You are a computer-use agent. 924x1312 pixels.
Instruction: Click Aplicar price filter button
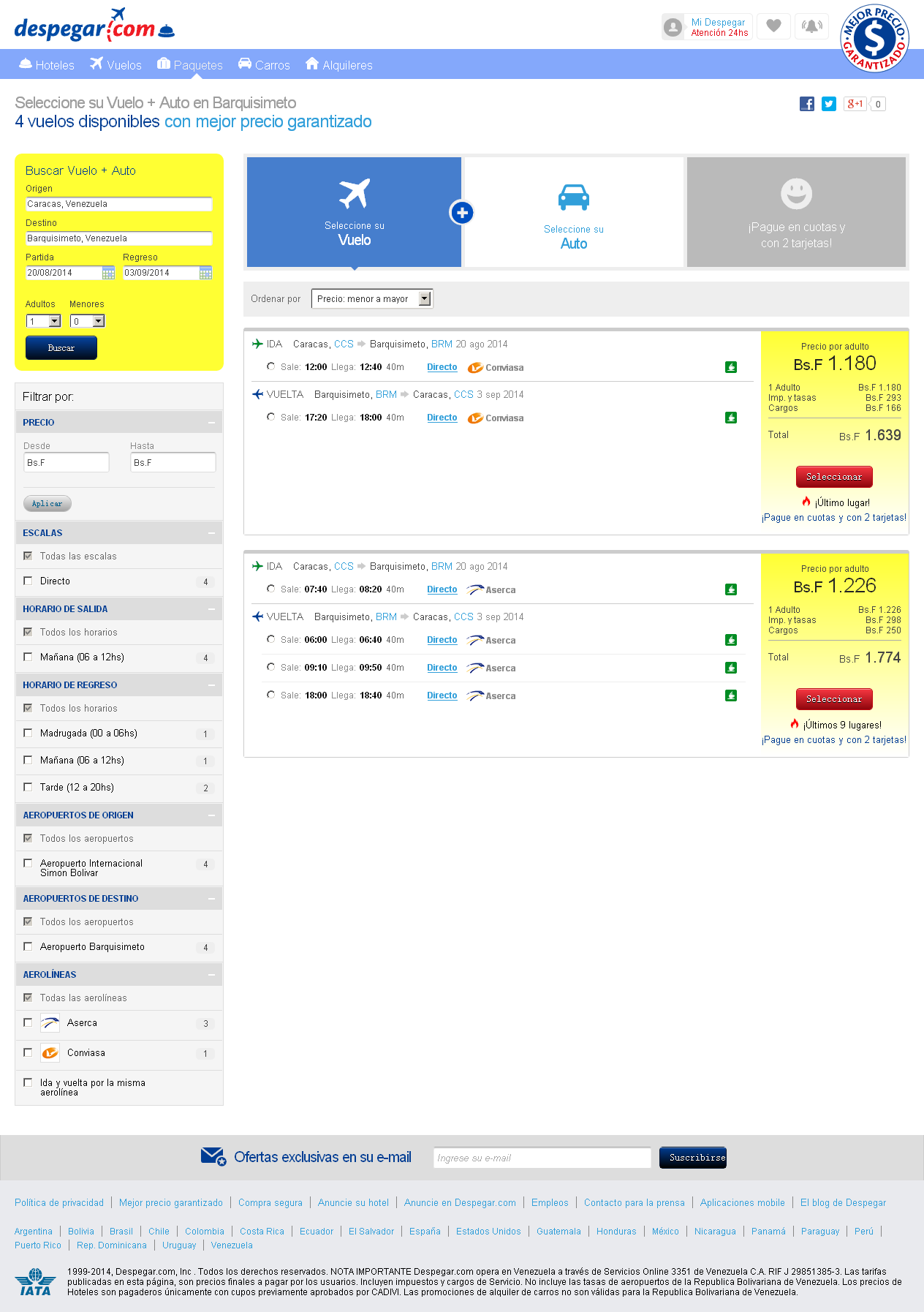48,503
